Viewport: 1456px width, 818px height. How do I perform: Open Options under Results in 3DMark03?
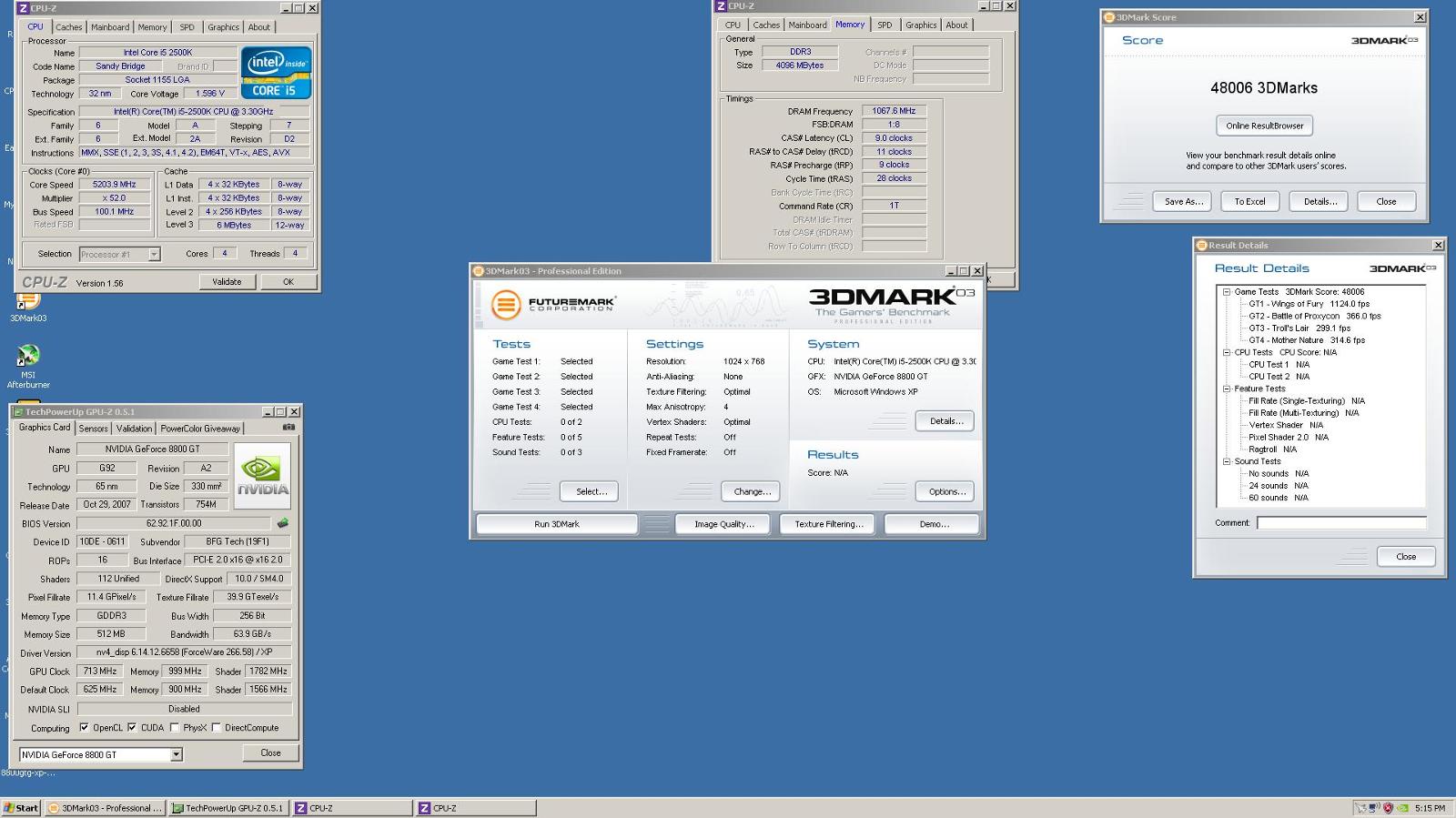(x=945, y=491)
